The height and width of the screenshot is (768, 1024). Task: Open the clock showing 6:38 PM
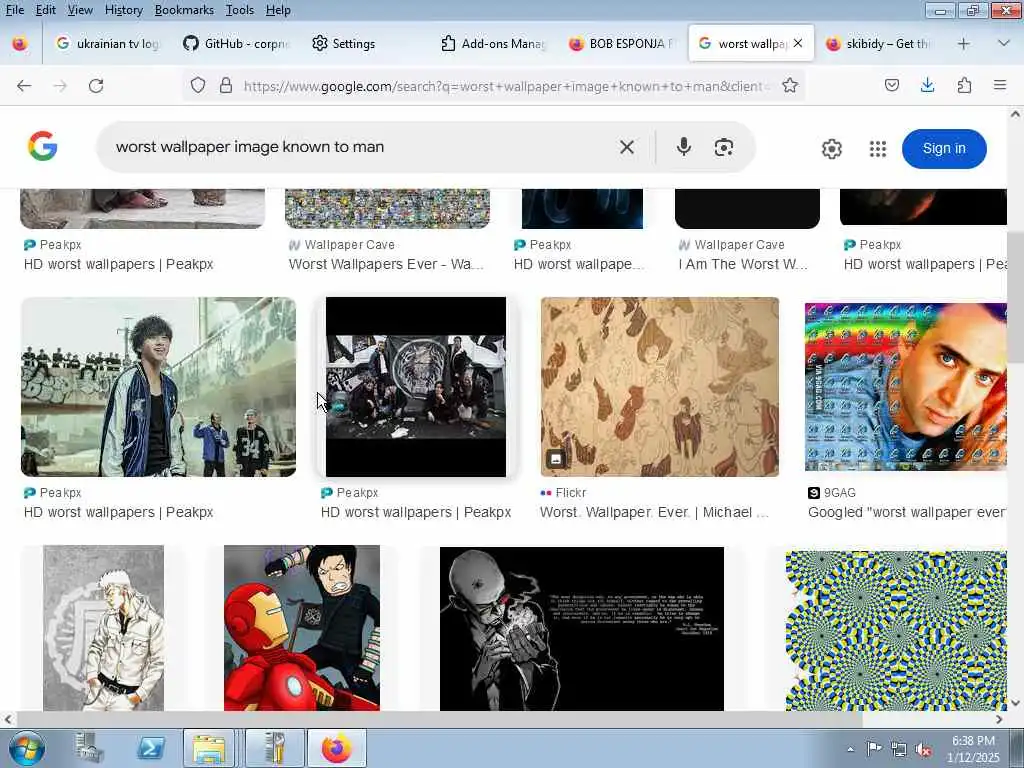click(972, 749)
